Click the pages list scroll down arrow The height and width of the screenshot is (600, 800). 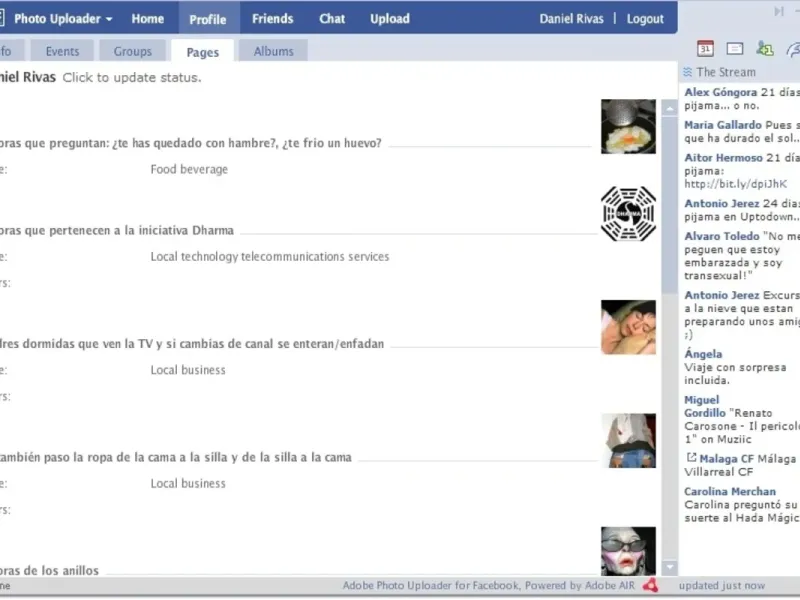click(x=669, y=567)
